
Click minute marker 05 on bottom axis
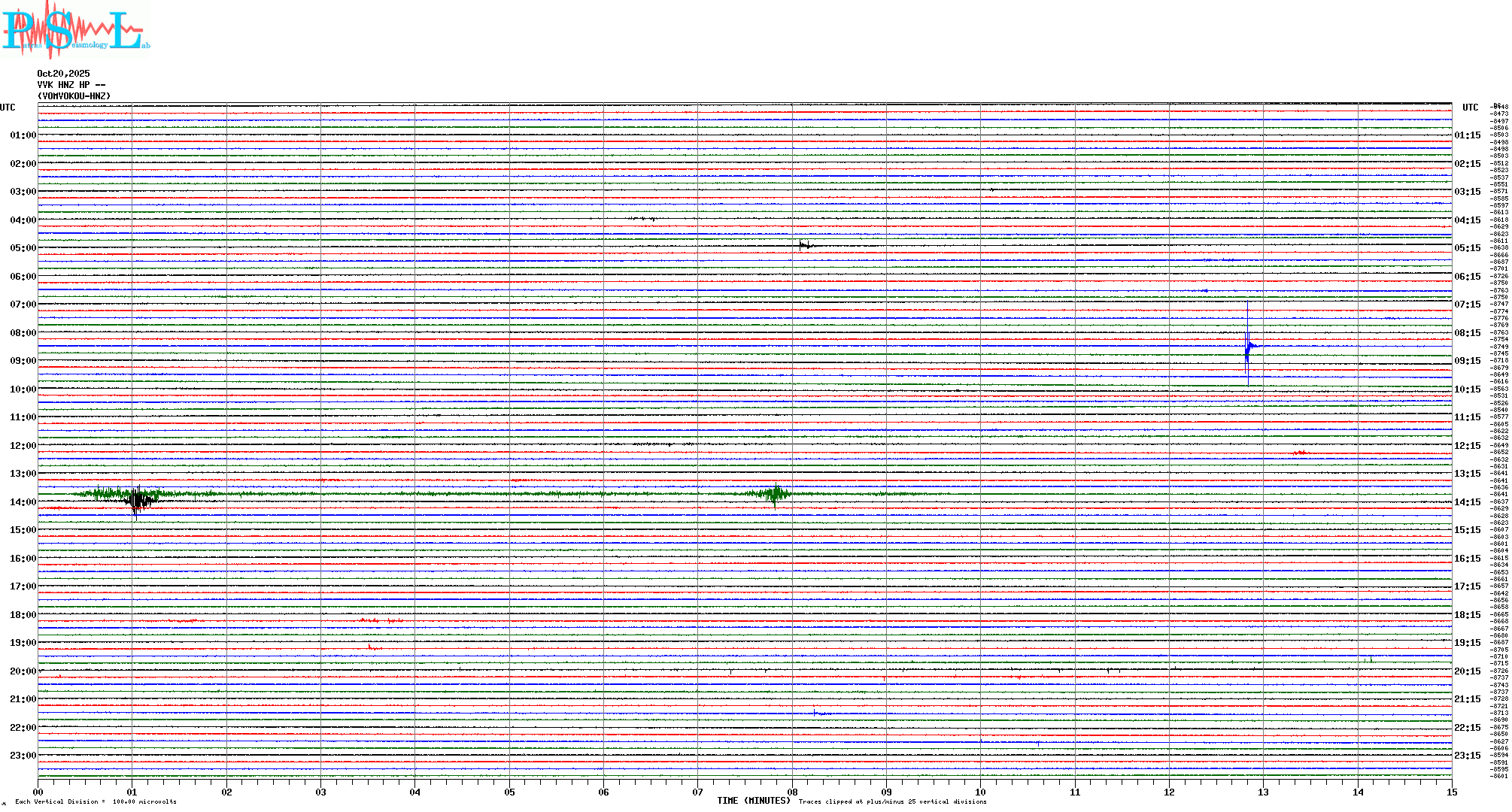509,792
